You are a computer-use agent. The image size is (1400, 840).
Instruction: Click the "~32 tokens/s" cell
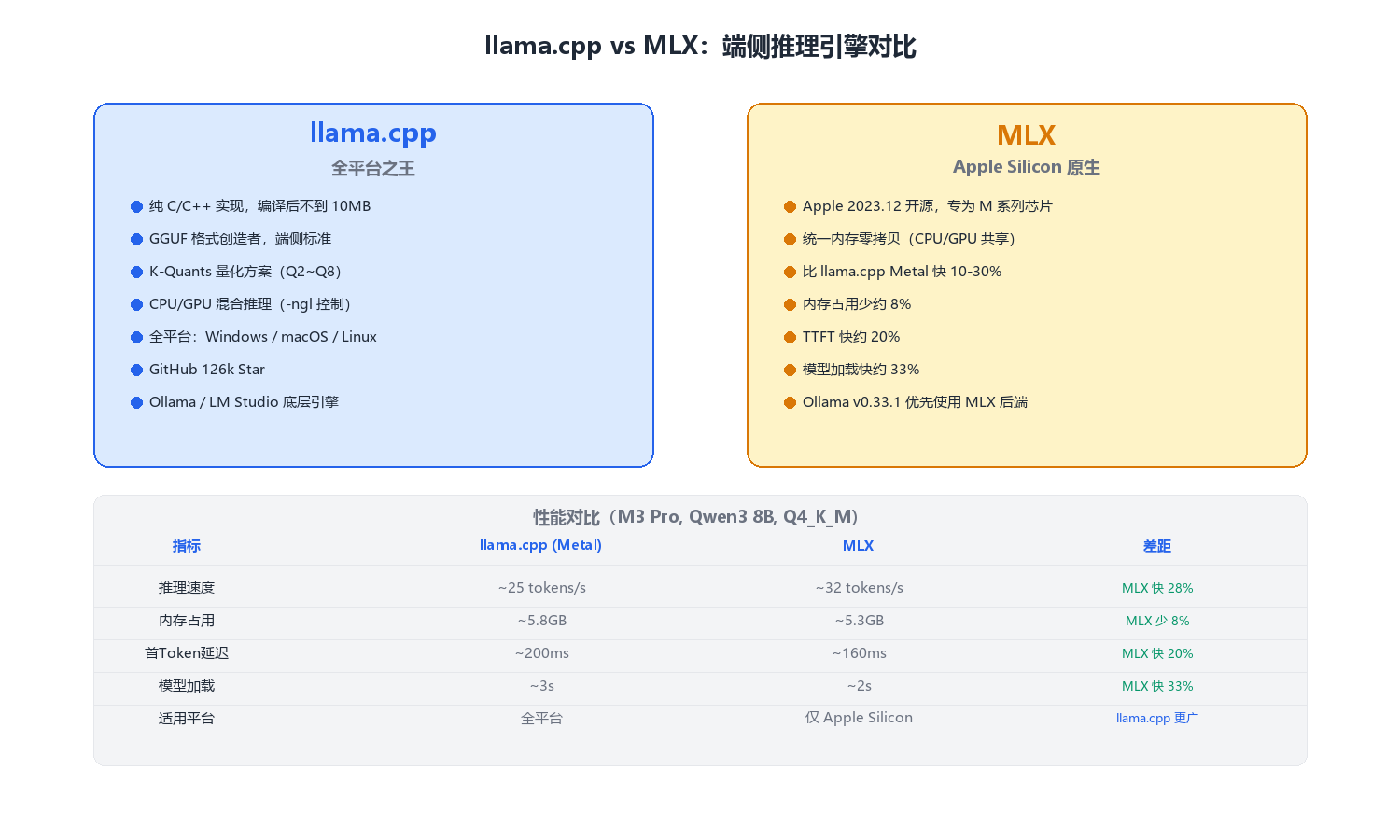click(859, 588)
